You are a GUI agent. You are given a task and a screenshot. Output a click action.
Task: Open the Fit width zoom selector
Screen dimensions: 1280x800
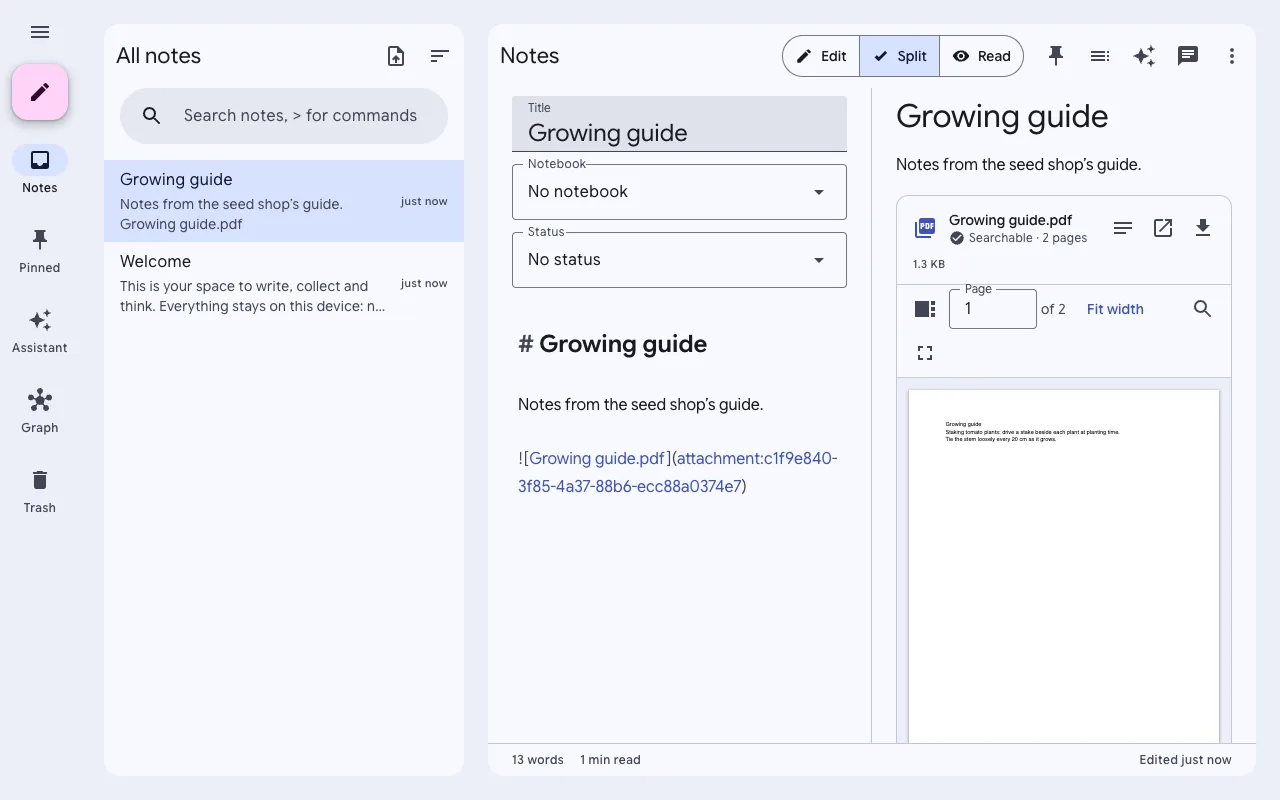tap(1115, 309)
